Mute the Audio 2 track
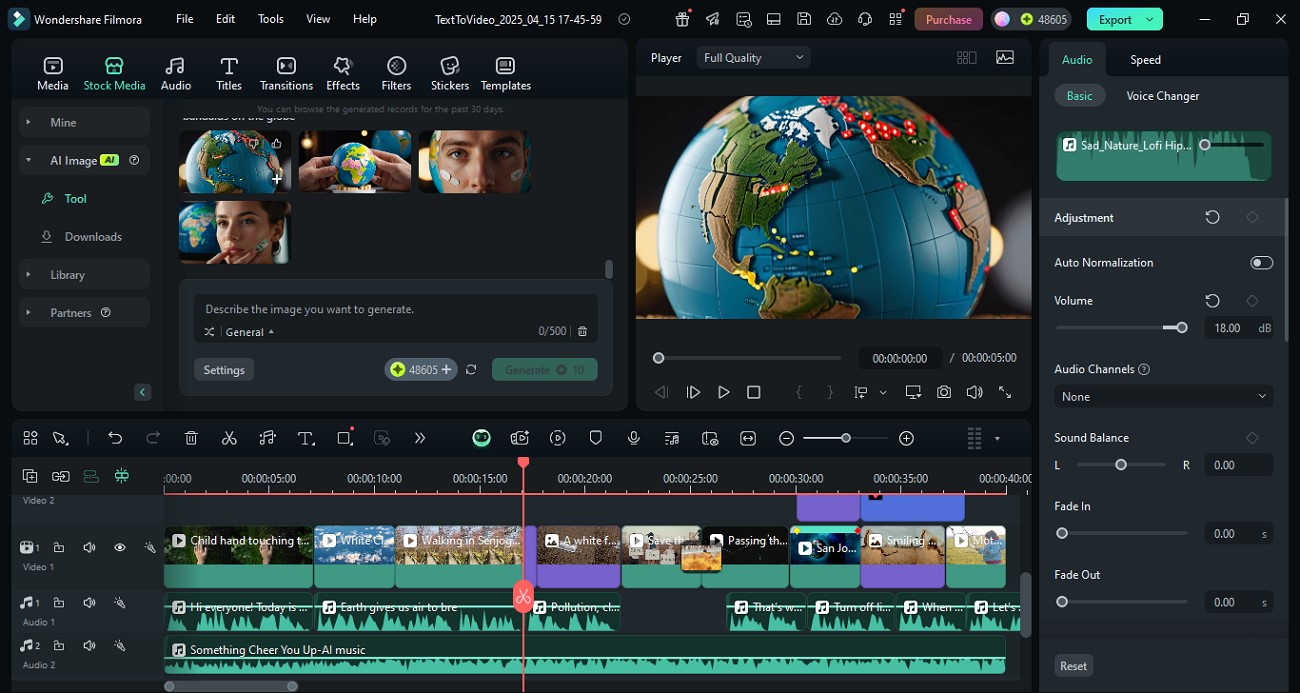 [x=90, y=646]
